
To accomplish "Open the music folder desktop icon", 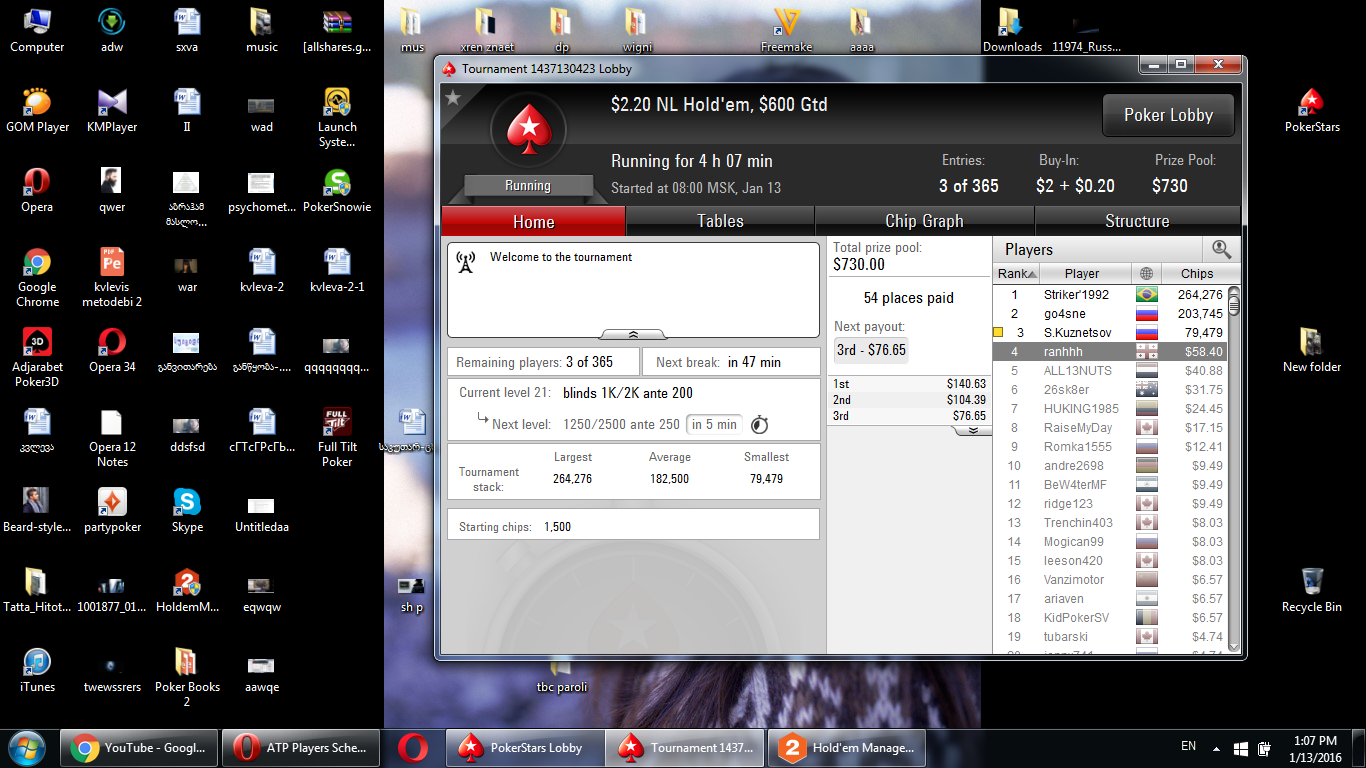I will [x=262, y=31].
